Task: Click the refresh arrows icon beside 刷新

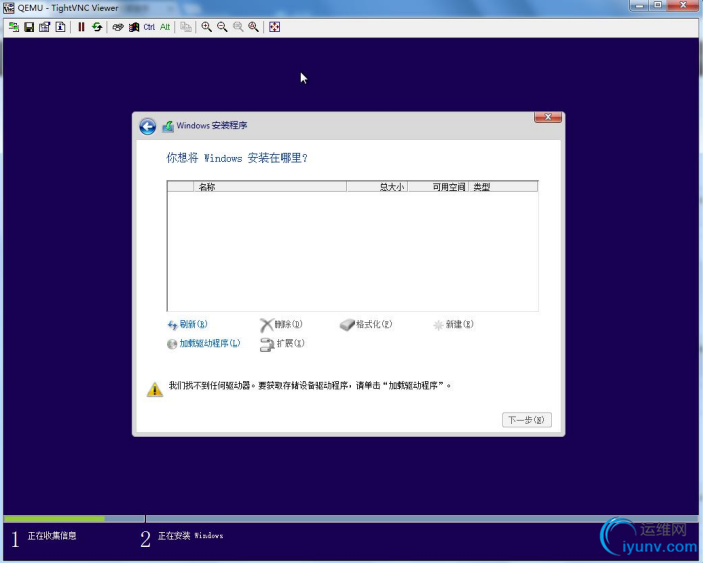Action: (172, 325)
